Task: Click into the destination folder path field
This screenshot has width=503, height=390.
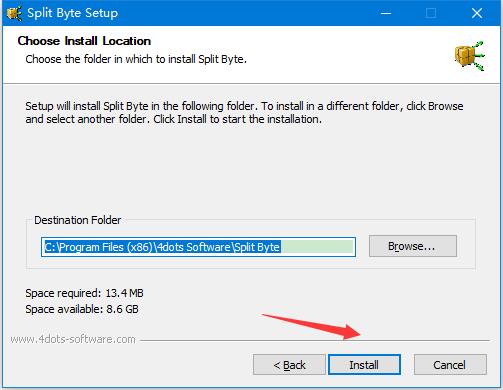Action: 198,247
